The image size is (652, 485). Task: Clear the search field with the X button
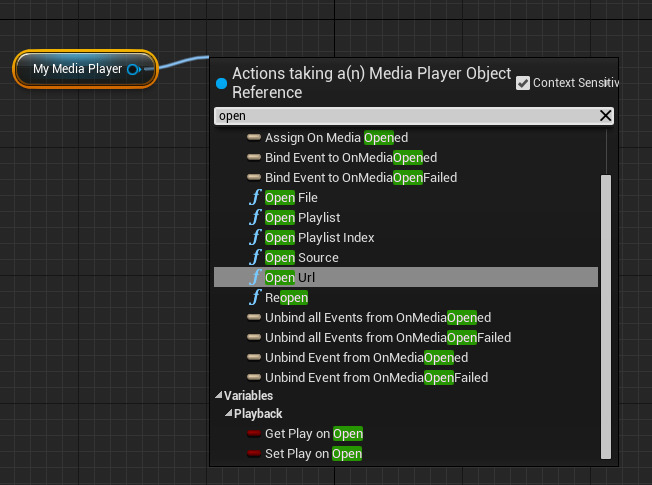[x=605, y=116]
